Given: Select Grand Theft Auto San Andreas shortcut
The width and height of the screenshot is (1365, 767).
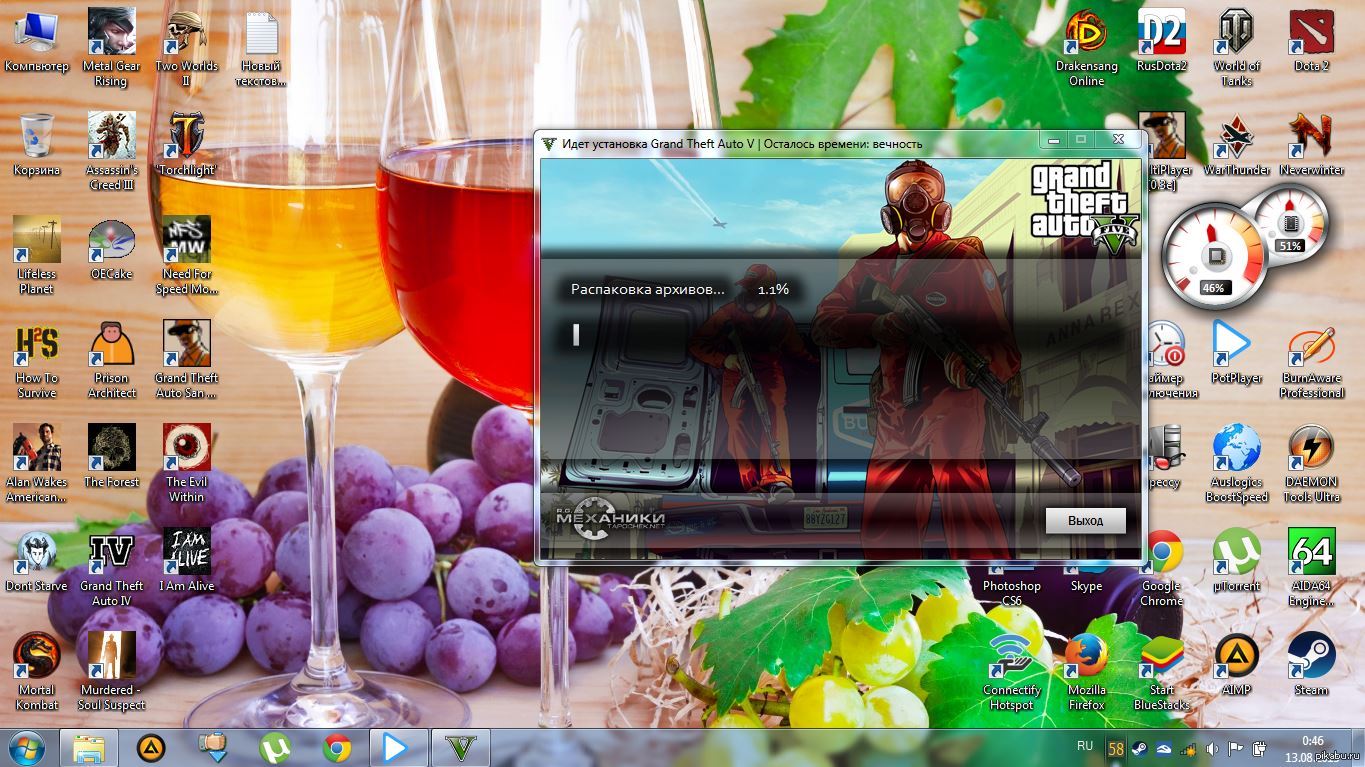Looking at the screenshot, I should [186, 360].
